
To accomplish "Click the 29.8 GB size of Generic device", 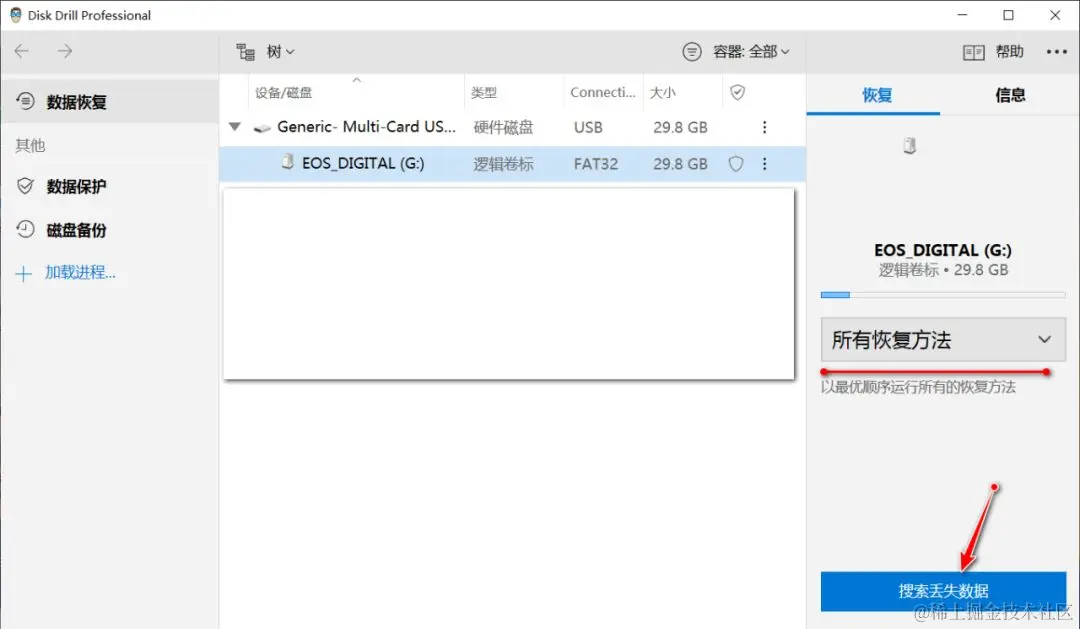I will tap(681, 127).
